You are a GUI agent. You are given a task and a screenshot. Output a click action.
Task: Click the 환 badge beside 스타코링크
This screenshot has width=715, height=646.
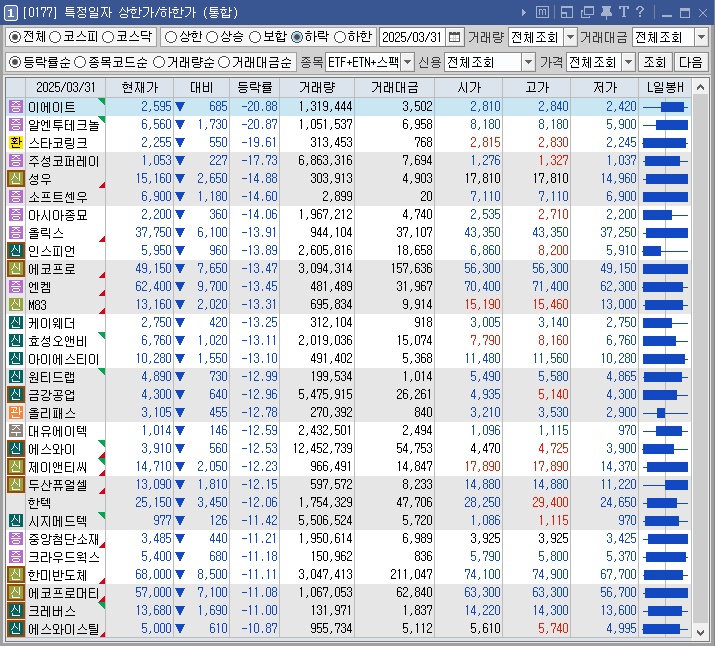coord(16,143)
